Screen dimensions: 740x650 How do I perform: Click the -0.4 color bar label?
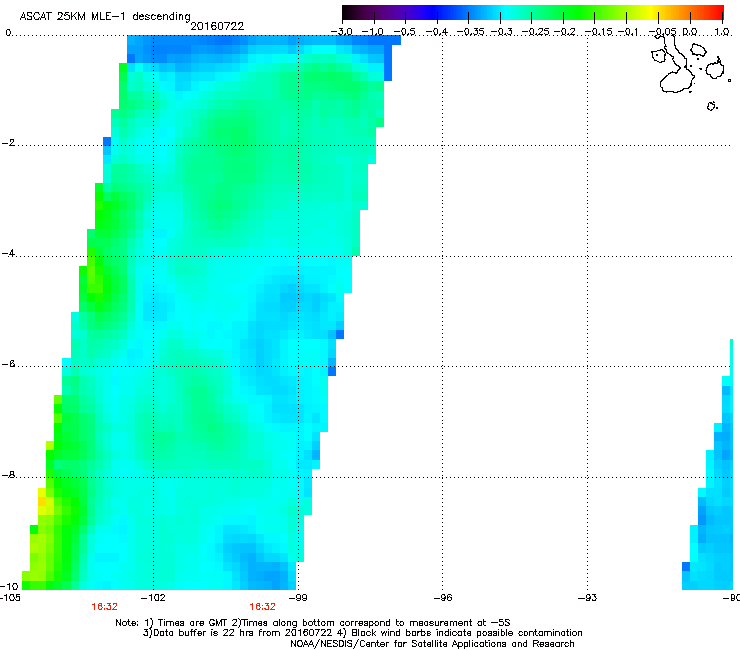point(437,32)
